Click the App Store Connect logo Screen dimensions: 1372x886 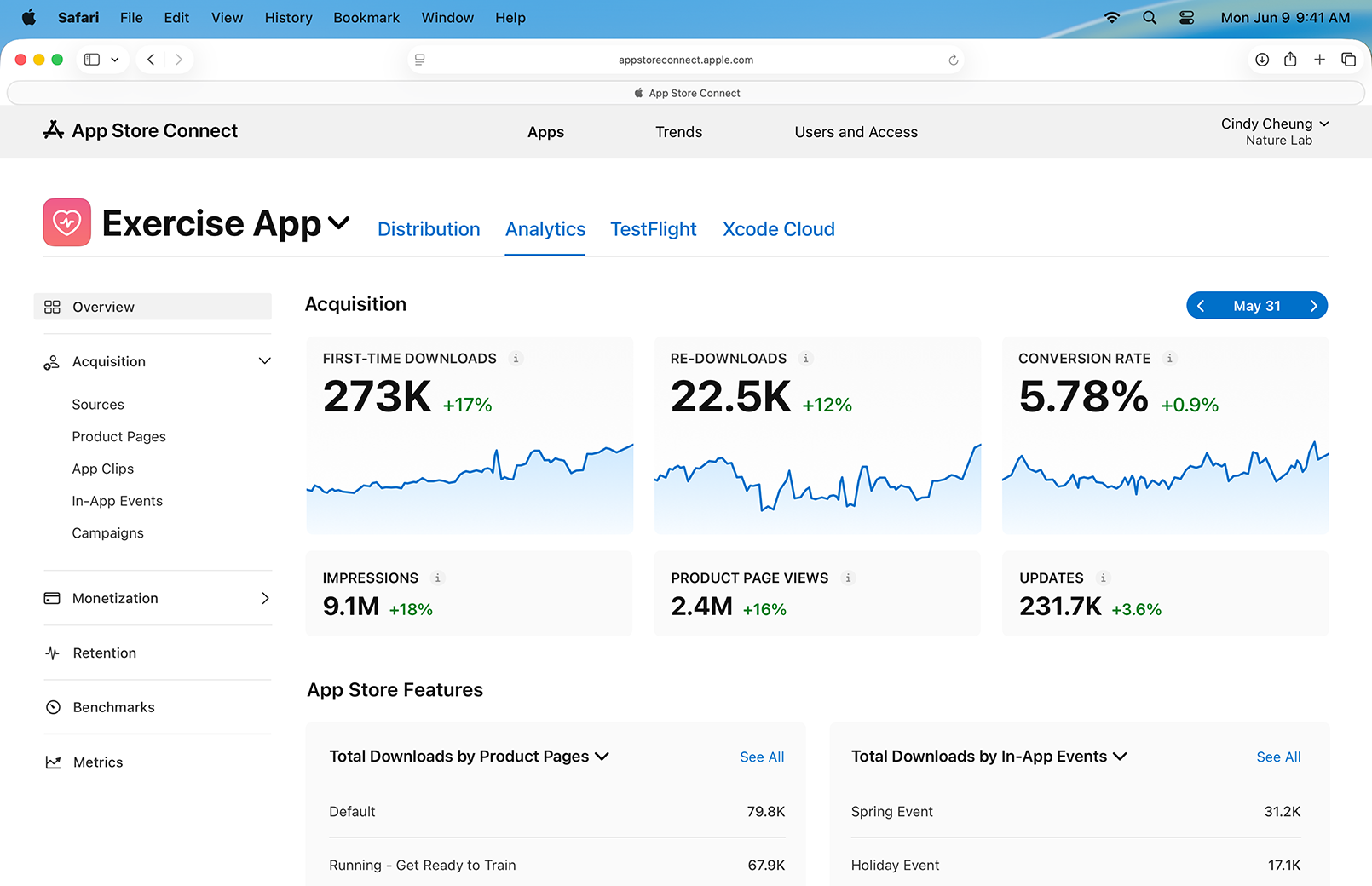click(54, 130)
